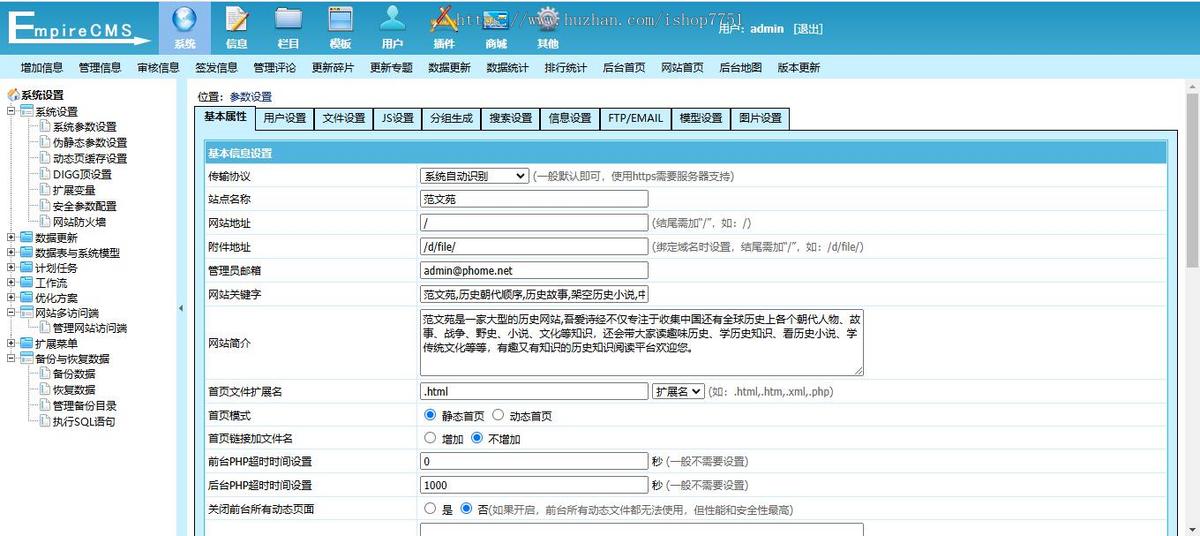
Task: Switch to the 基本属性 tab
Action: point(225,117)
